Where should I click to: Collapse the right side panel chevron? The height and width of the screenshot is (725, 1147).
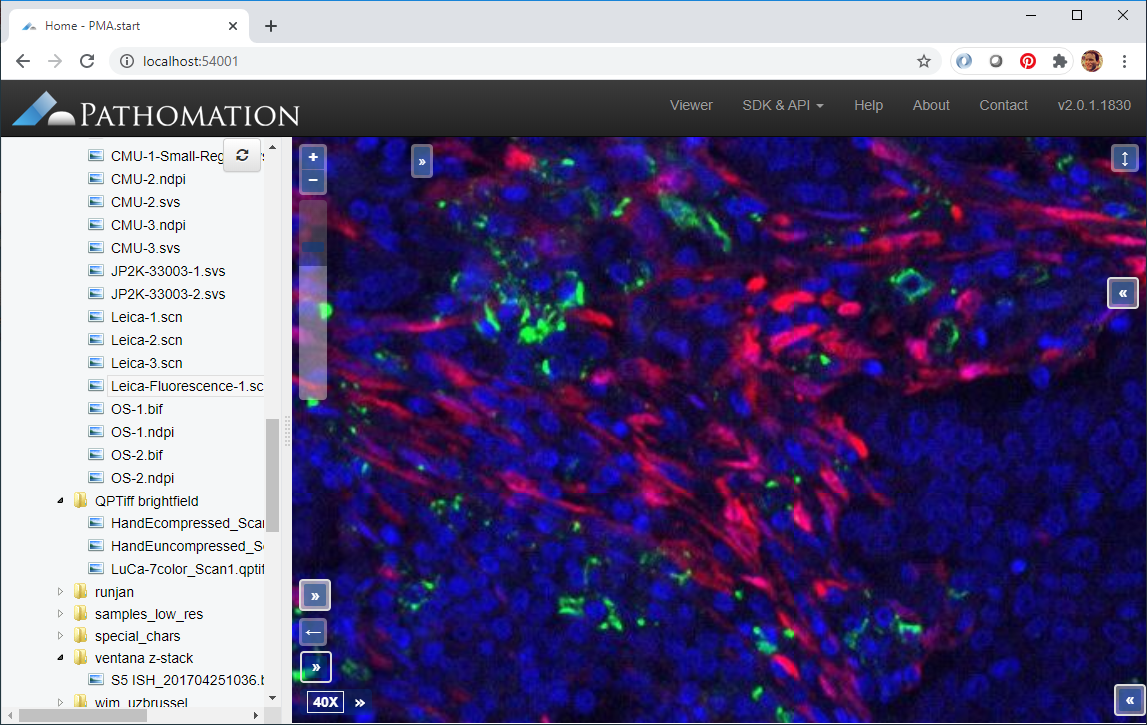1122,293
